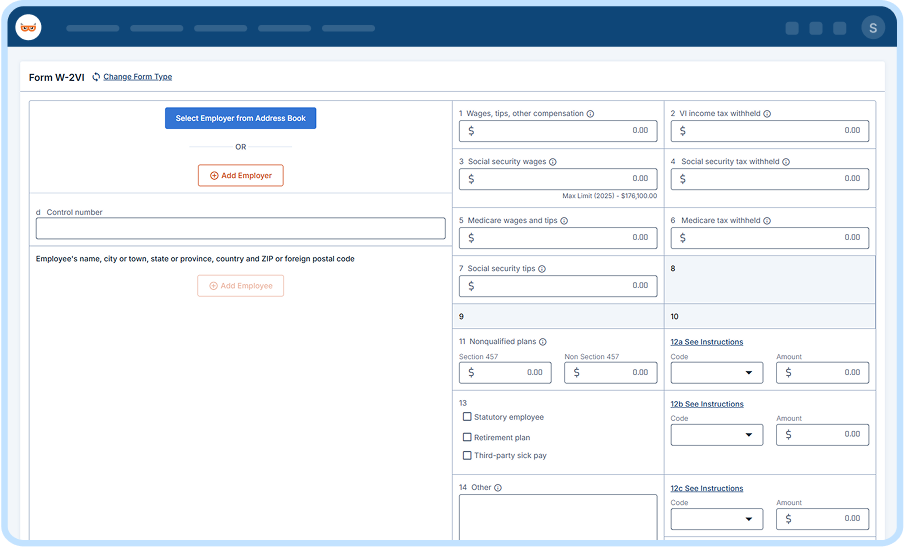The image size is (904, 547).
Task: Click the 12a Amount field
Action: point(822,372)
